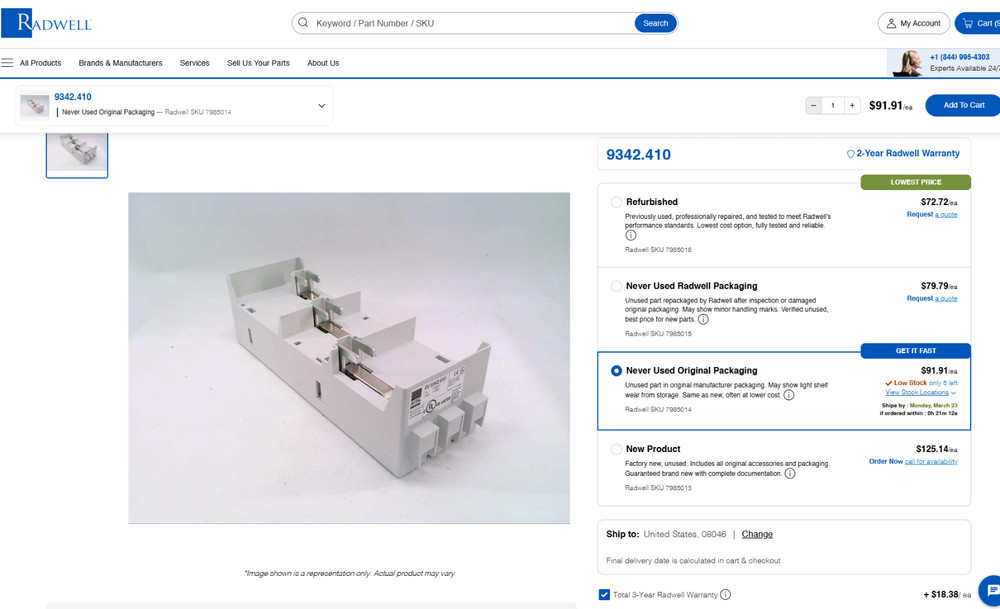
Task: Go to Sell Us Your Parts
Action: 258,63
